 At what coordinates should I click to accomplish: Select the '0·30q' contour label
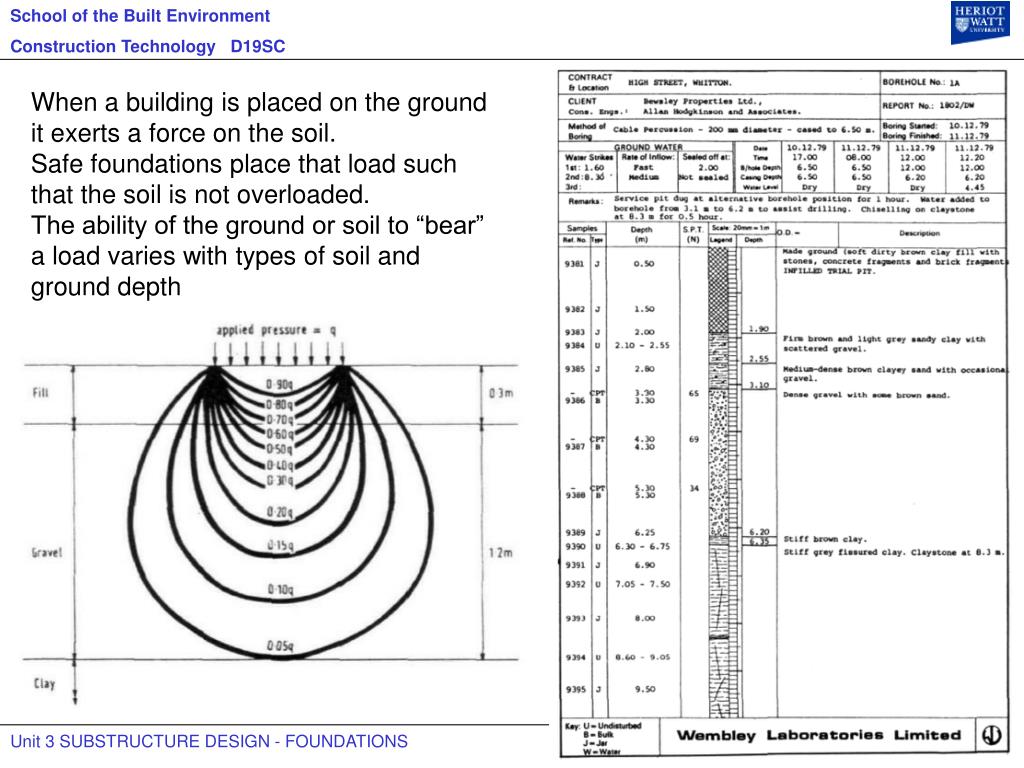(280, 481)
